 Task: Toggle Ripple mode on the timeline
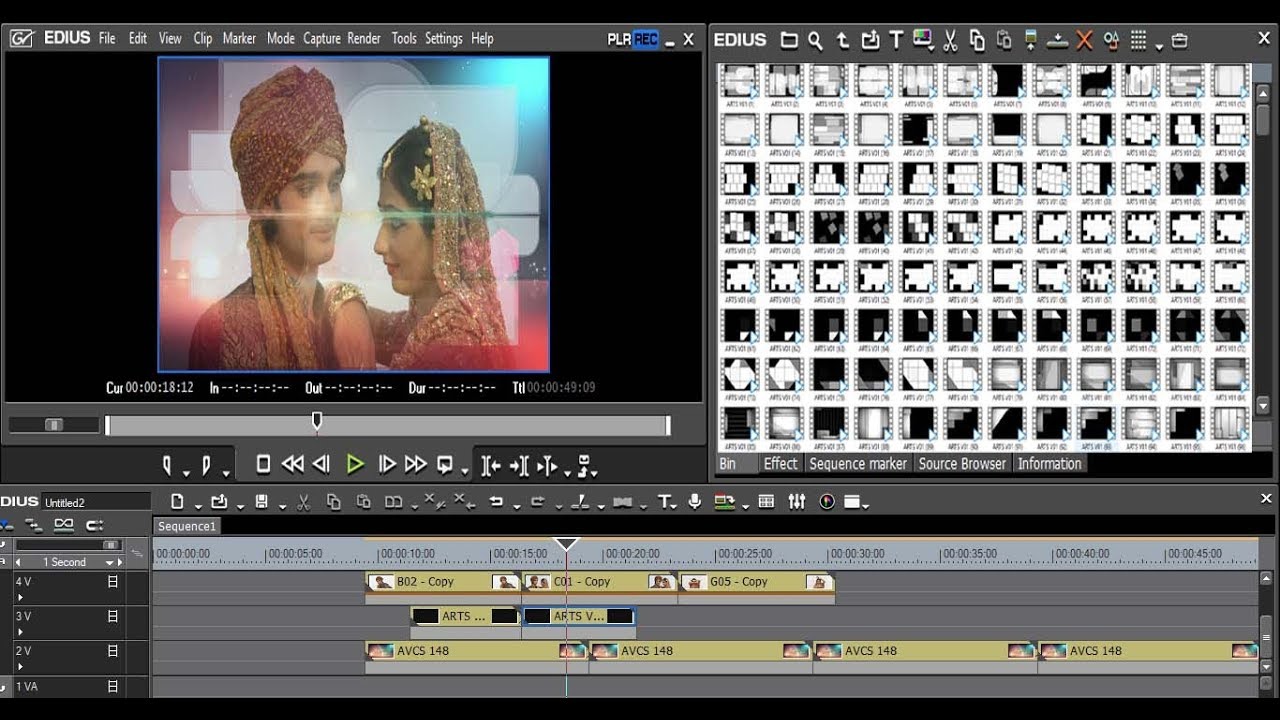(x=34, y=525)
